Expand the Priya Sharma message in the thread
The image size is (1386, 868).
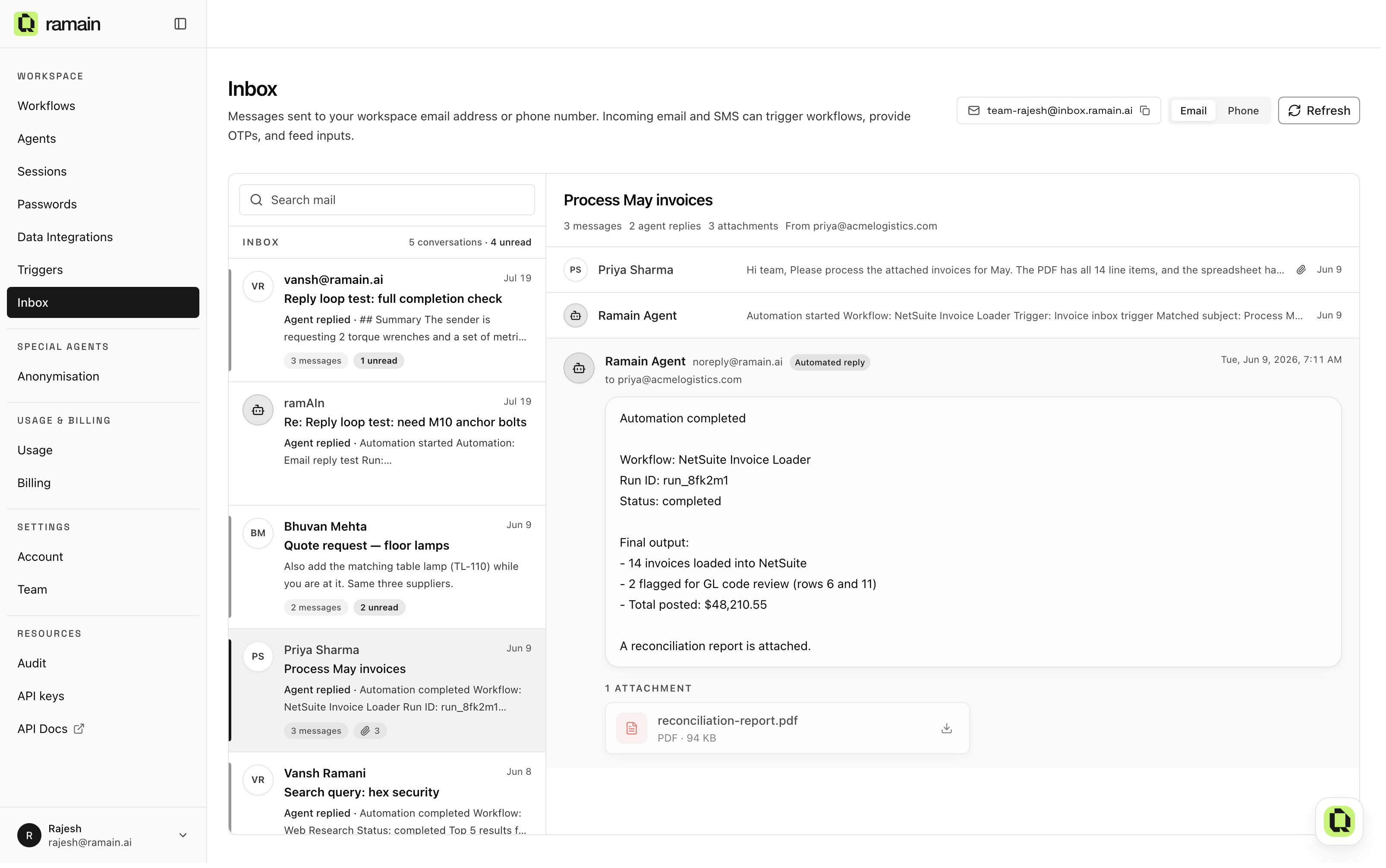coord(953,270)
